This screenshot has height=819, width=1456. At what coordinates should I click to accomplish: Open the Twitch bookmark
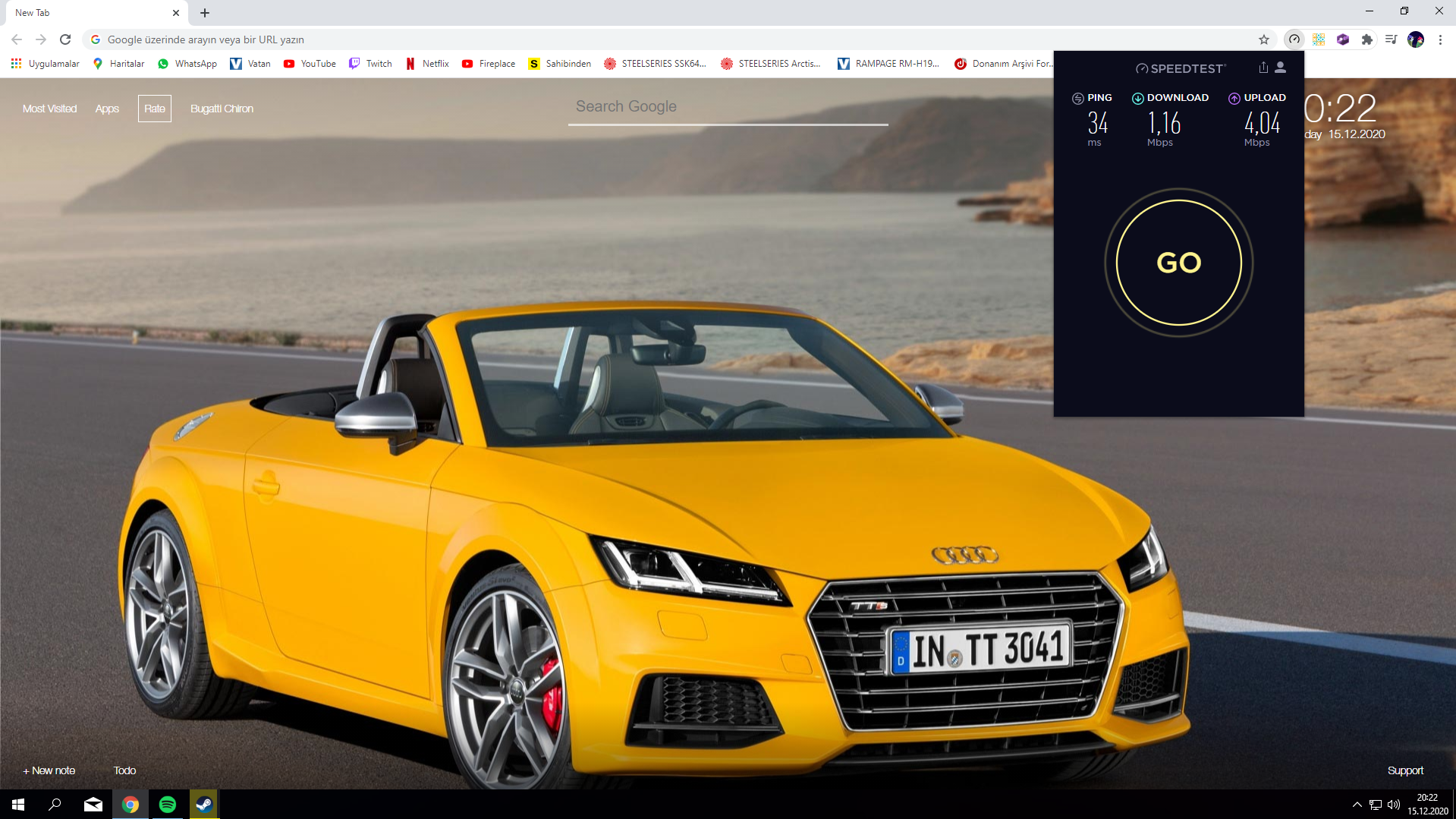point(370,64)
